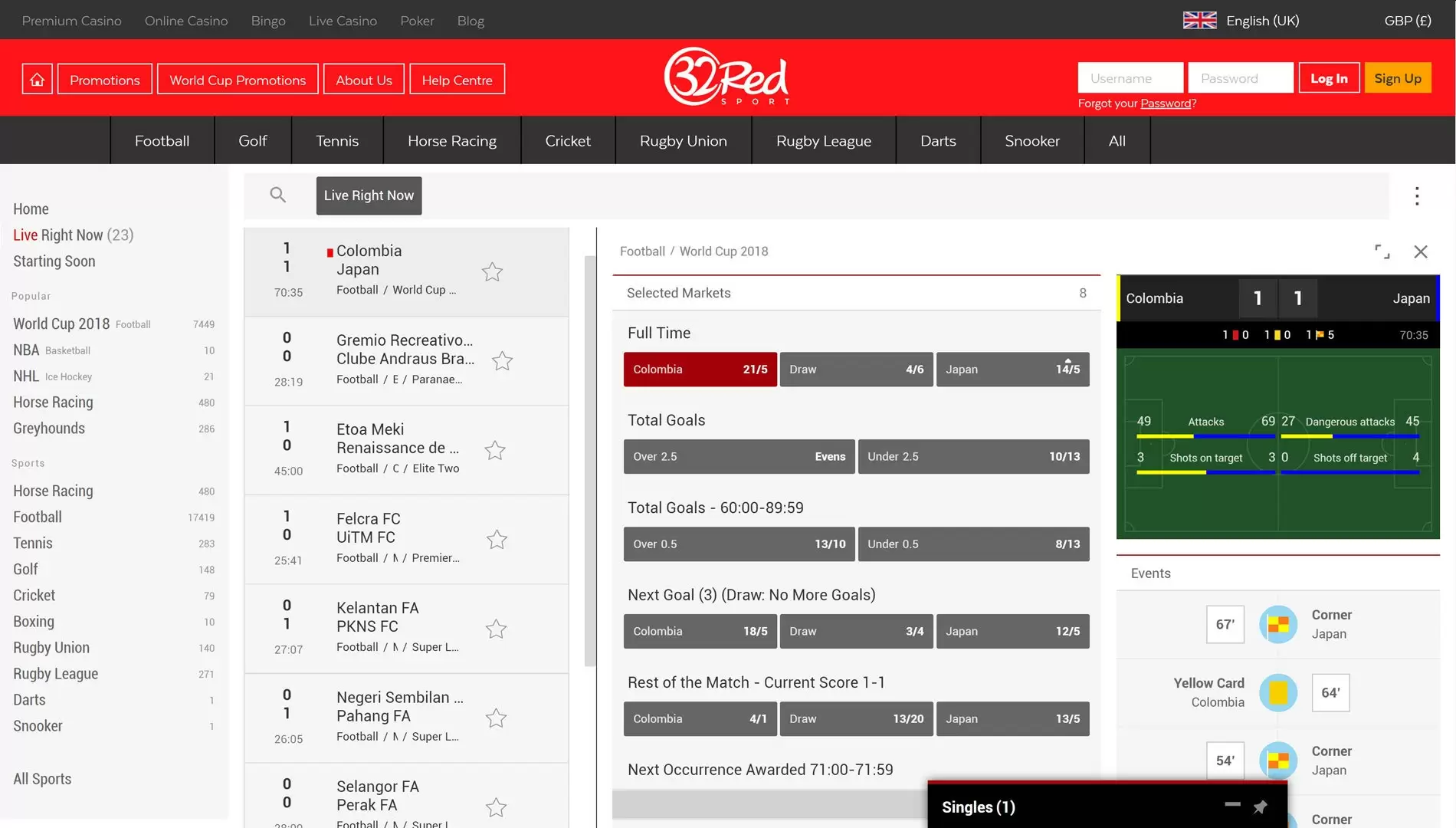Open the search magnifier icon

(278, 195)
